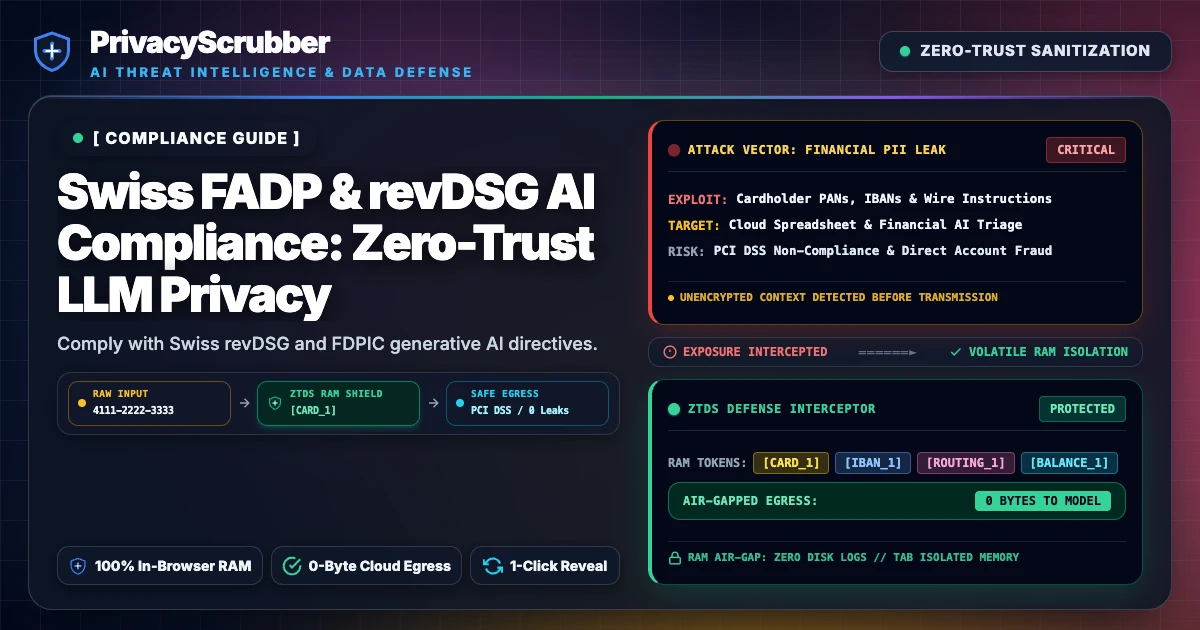Viewport: 1200px width, 630px height.
Task: Click the Swiss FADP & revDSG headline
Action: tap(326, 244)
